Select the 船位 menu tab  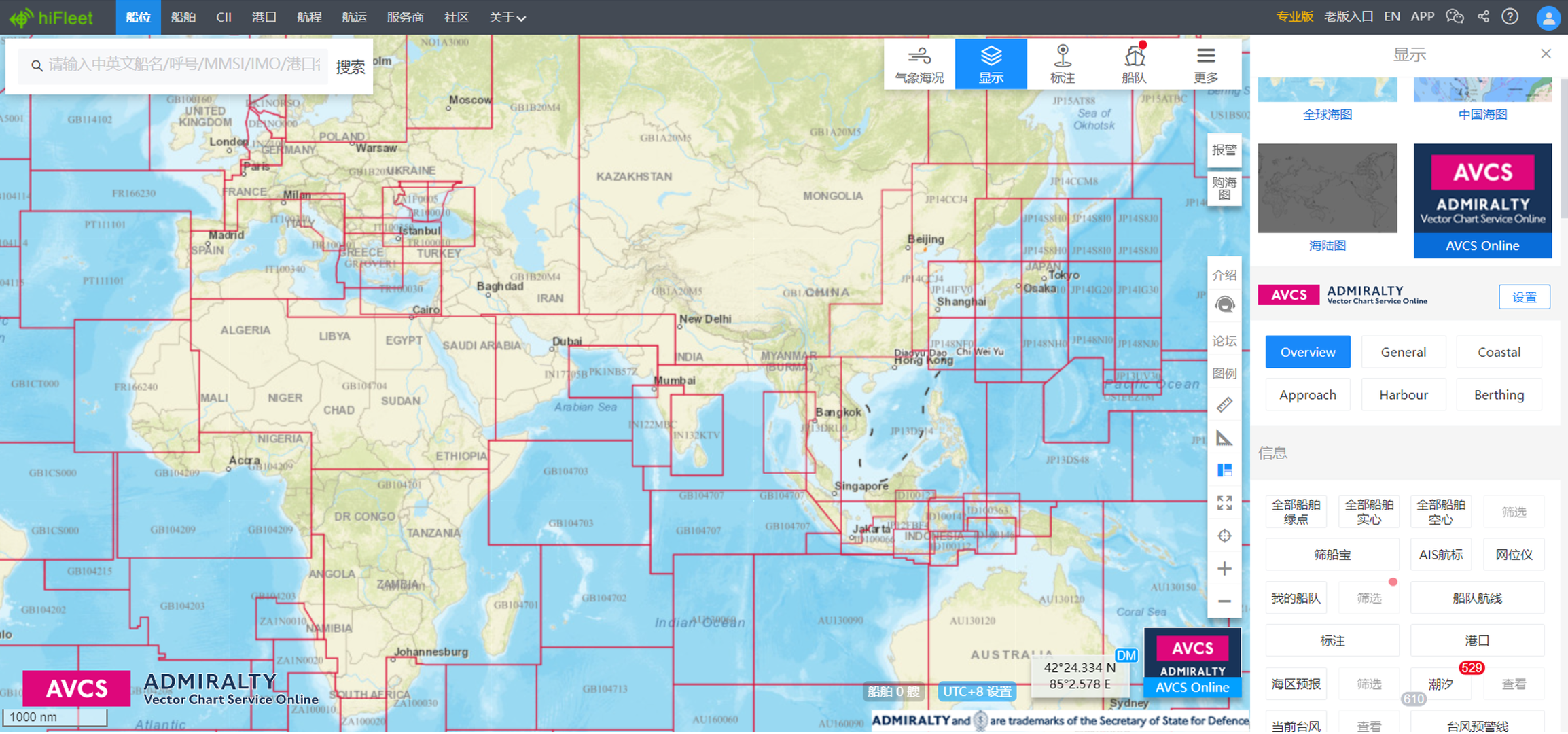[x=139, y=17]
